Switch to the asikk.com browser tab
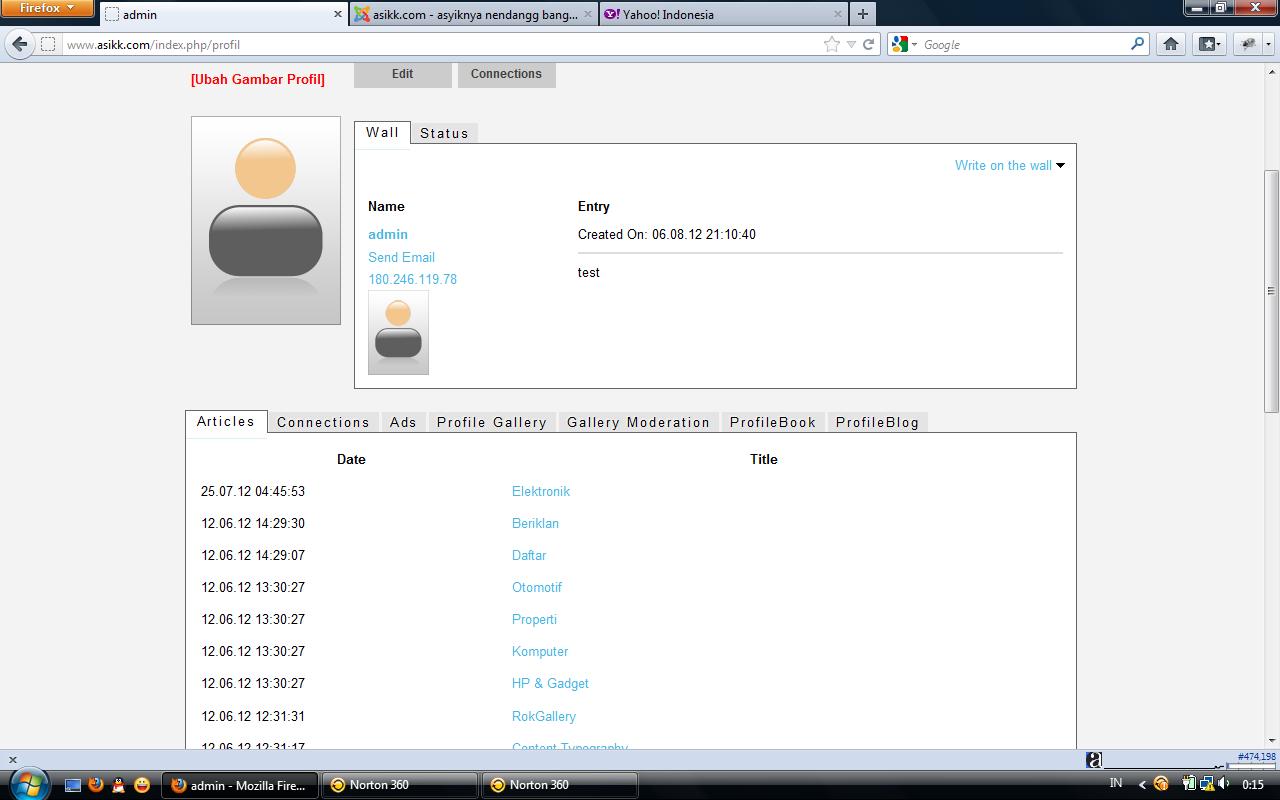The image size is (1280, 800). 475,14
